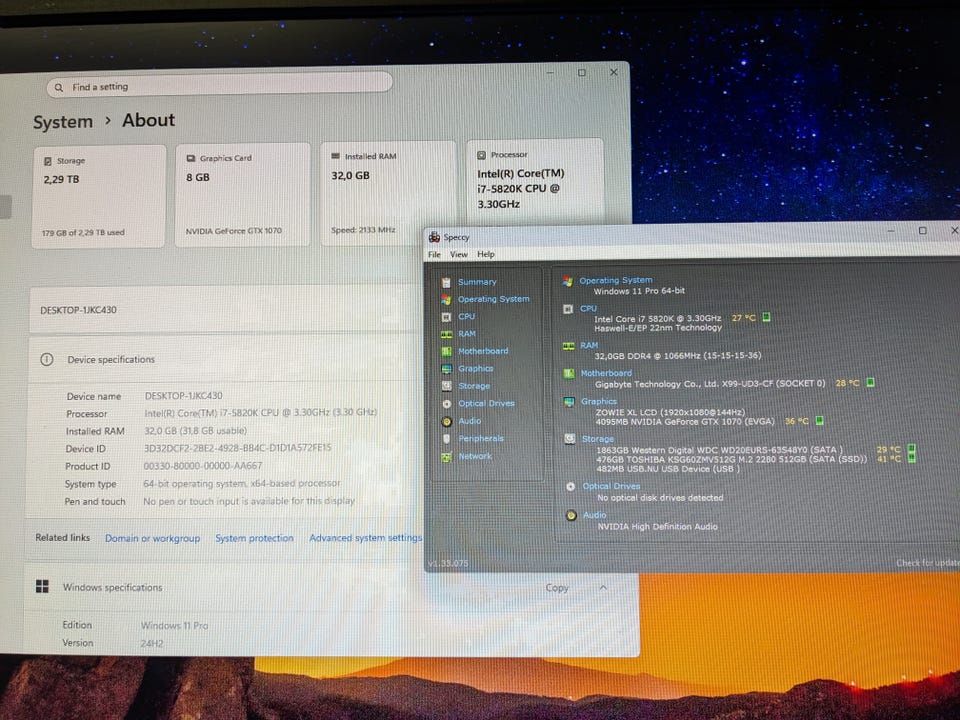Click the 32,0 GB (31,8 GB usable) value

[x=195, y=431]
